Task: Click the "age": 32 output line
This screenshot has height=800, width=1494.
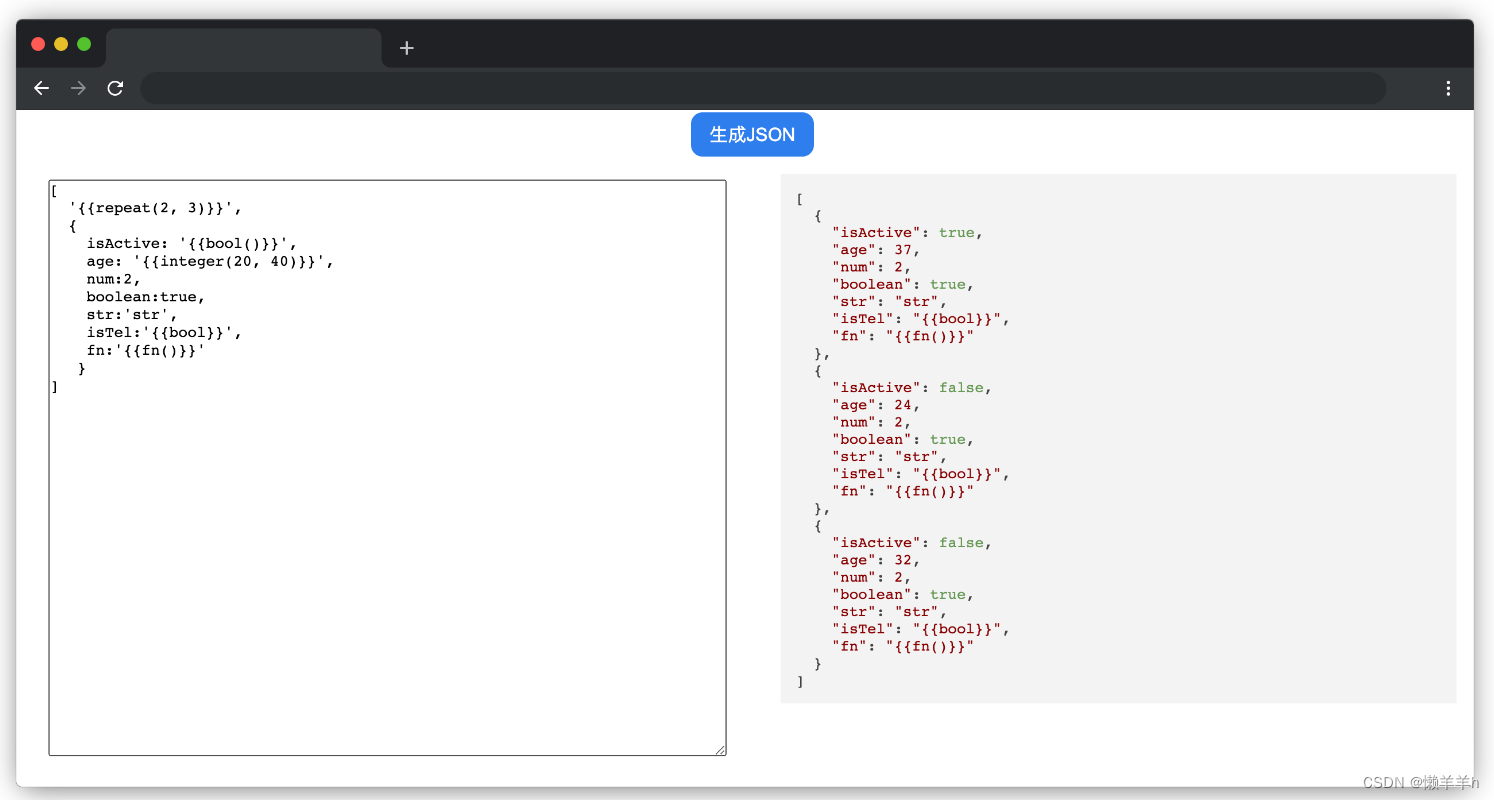Action: (x=876, y=560)
